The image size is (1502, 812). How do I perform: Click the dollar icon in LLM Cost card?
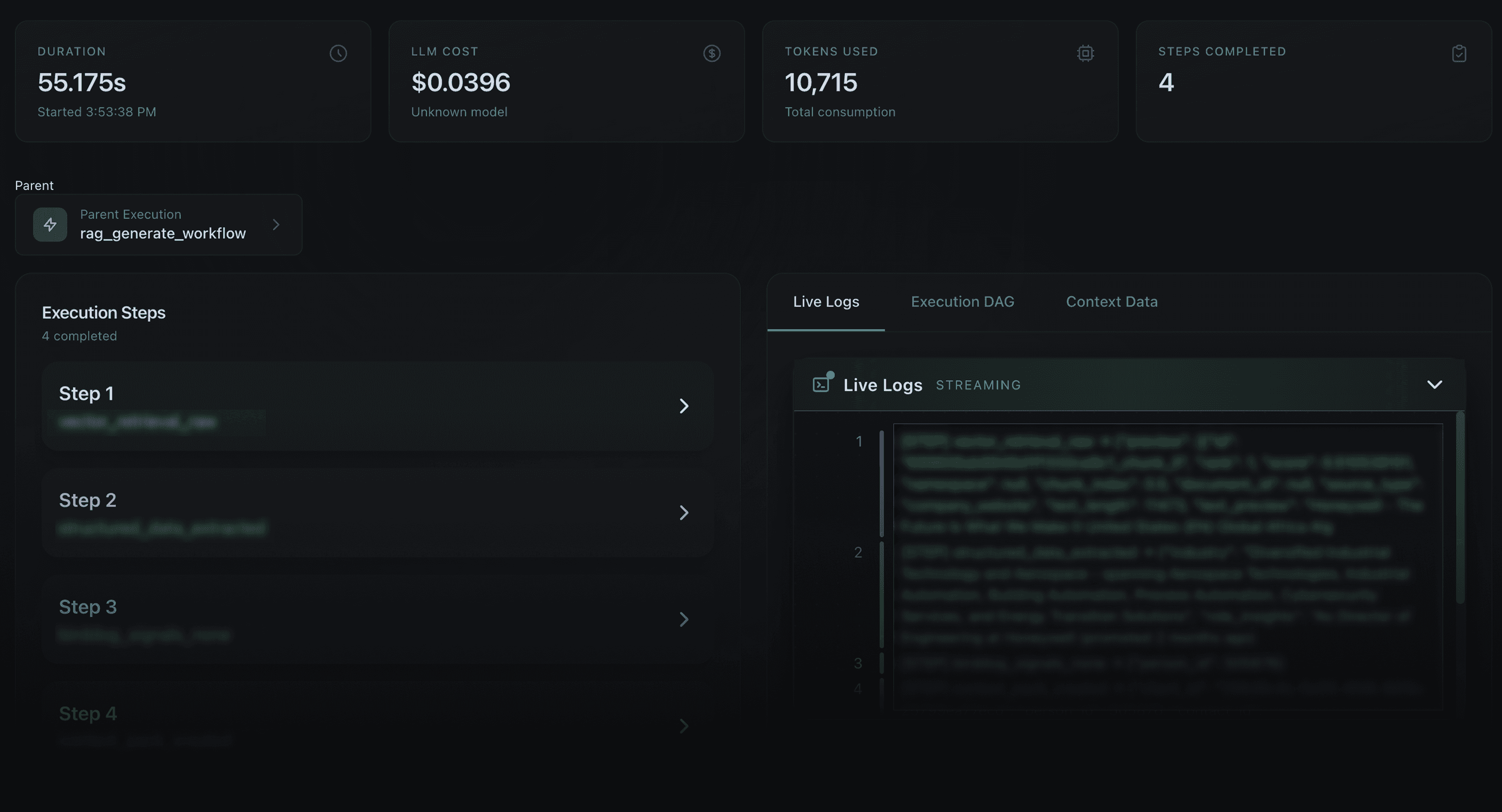(x=711, y=54)
